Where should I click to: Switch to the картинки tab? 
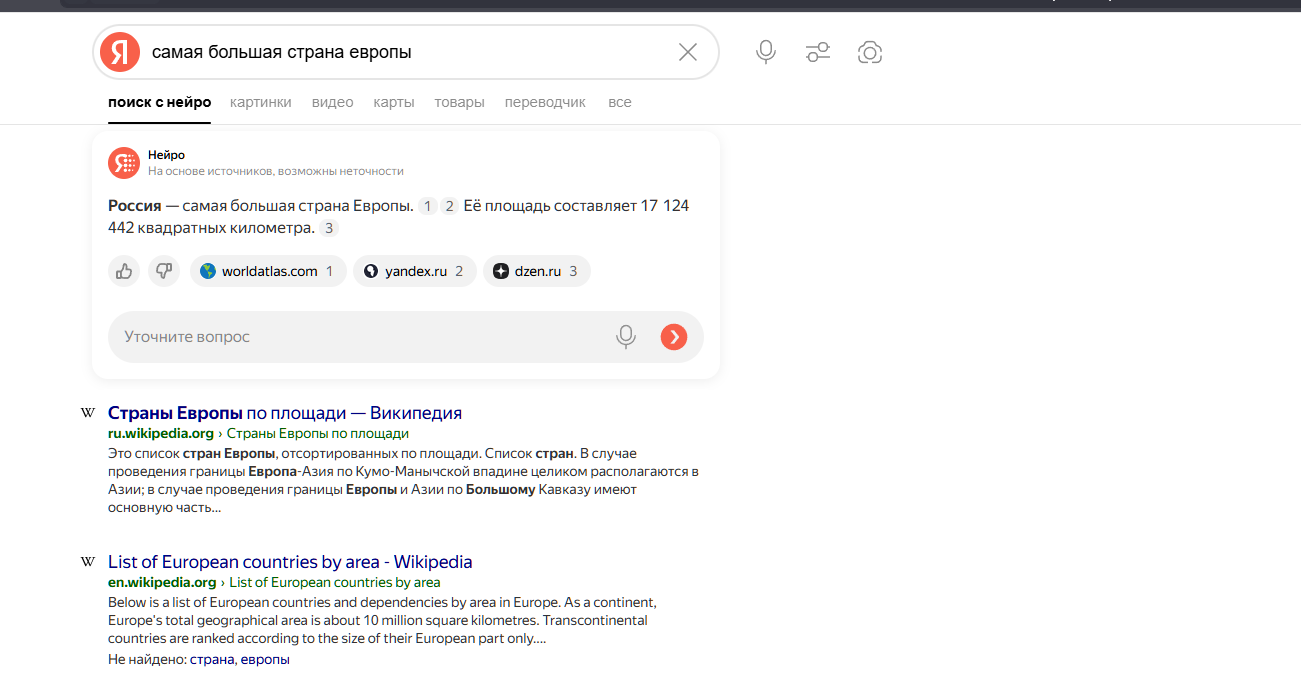[x=260, y=102]
